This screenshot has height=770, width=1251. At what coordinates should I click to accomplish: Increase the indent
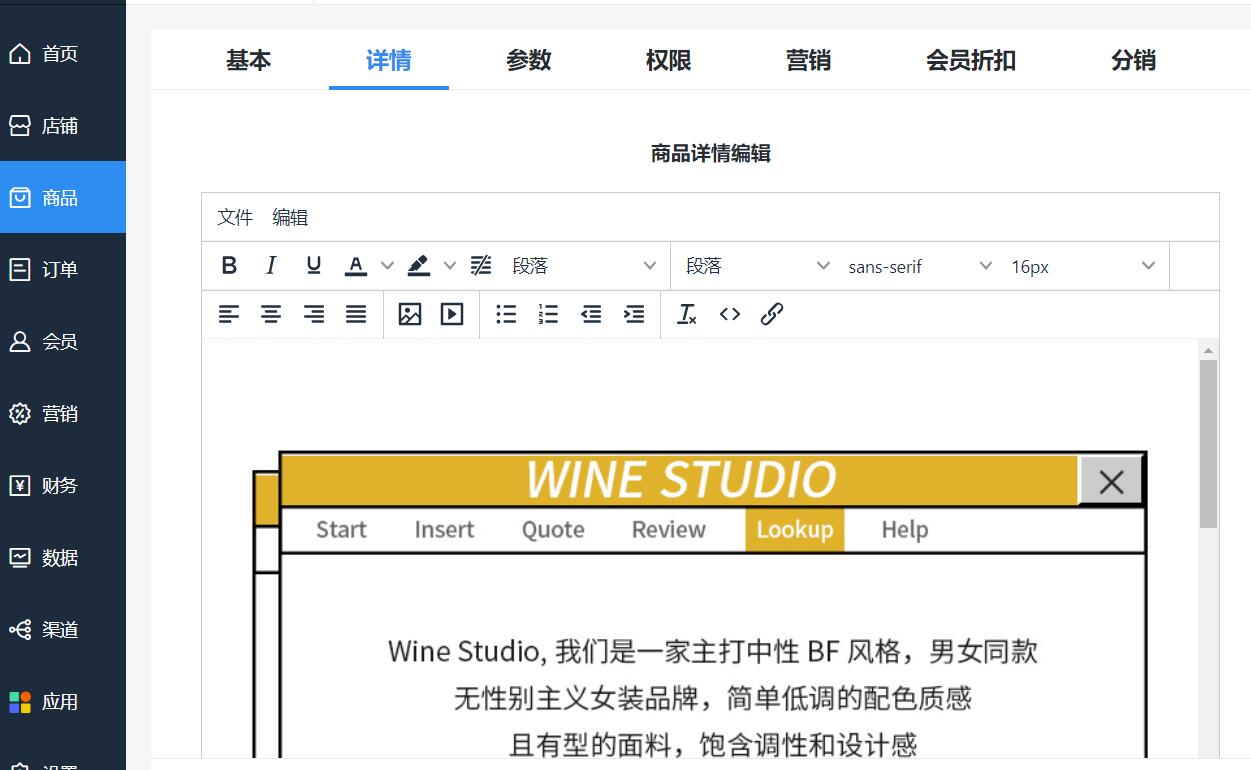coord(634,315)
